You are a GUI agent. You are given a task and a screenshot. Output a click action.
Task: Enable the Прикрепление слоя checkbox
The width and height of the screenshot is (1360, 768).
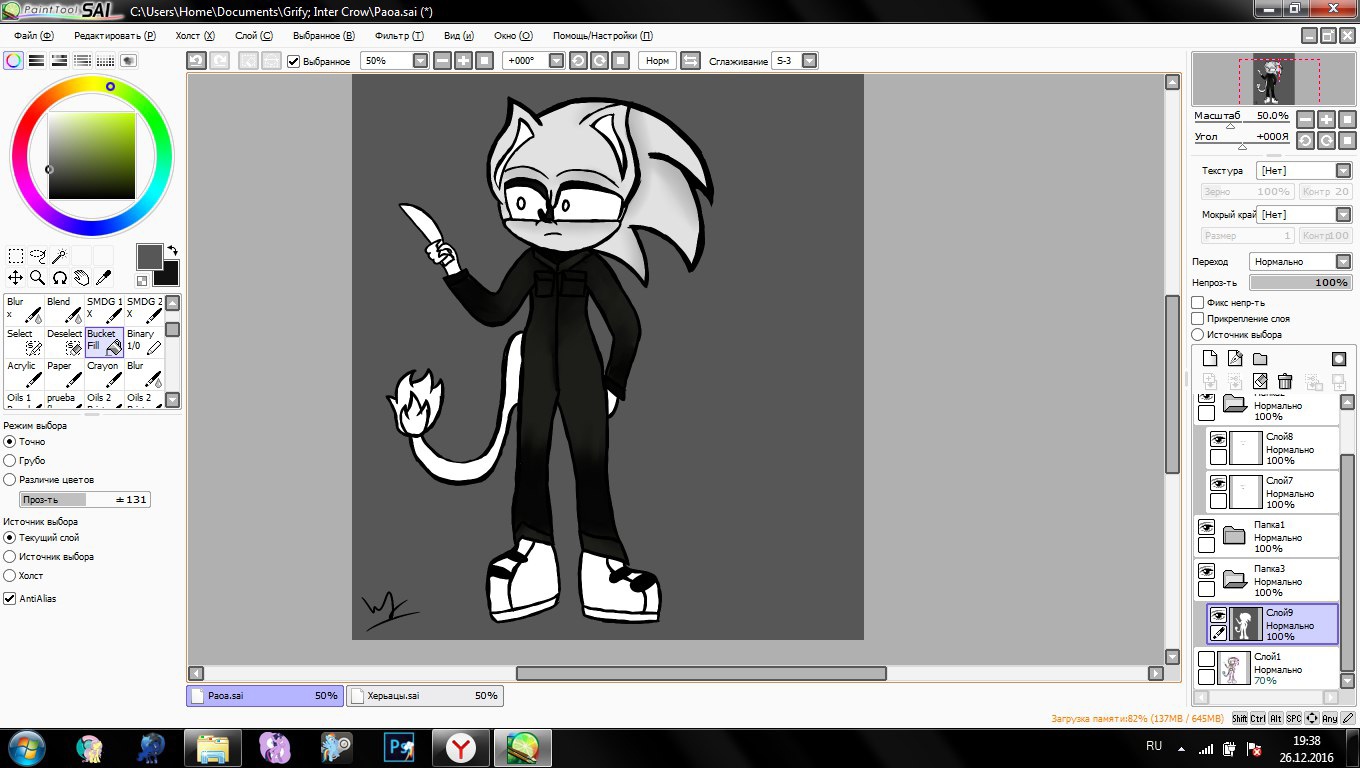(x=1198, y=319)
